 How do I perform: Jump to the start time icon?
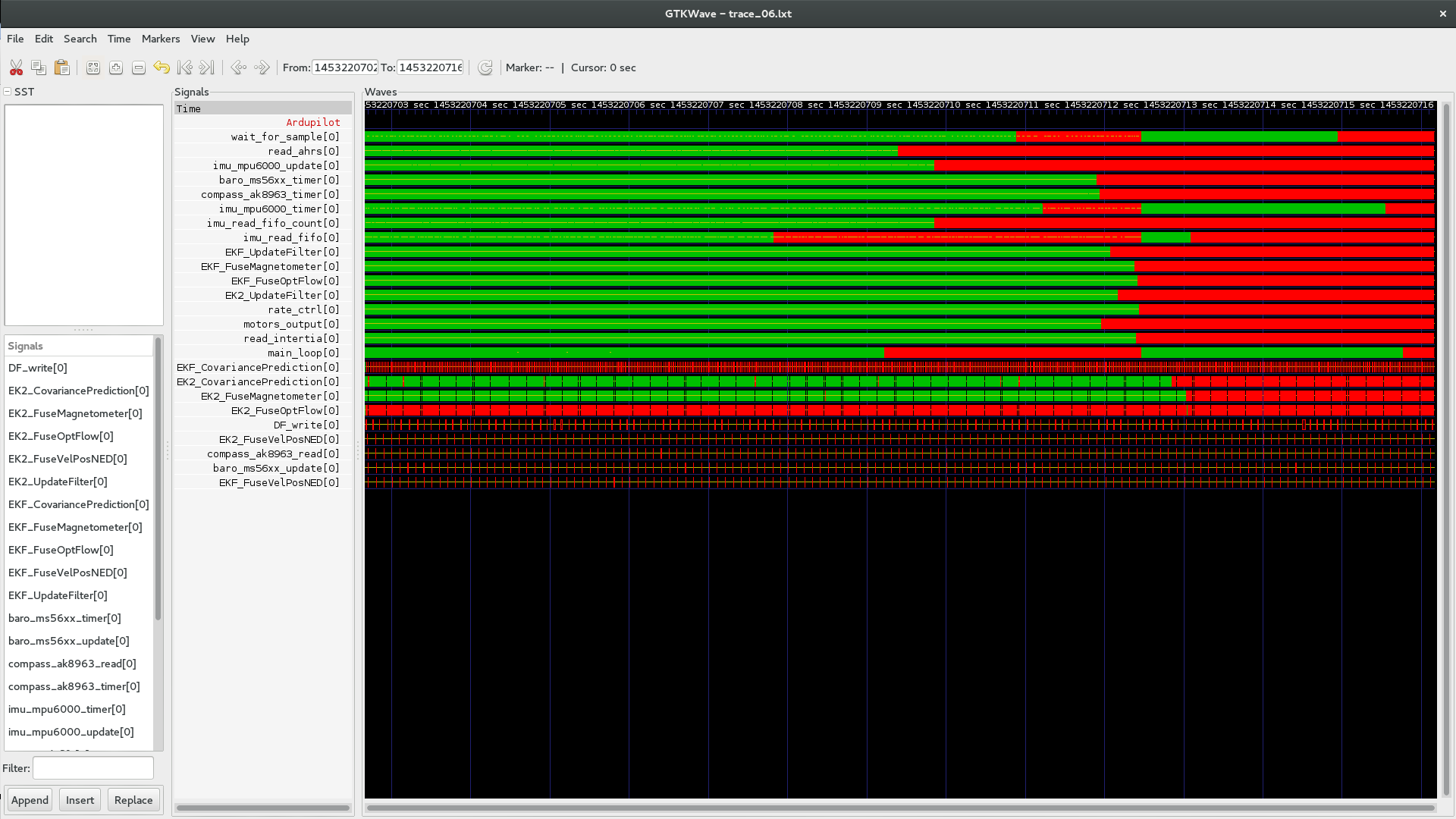(184, 67)
